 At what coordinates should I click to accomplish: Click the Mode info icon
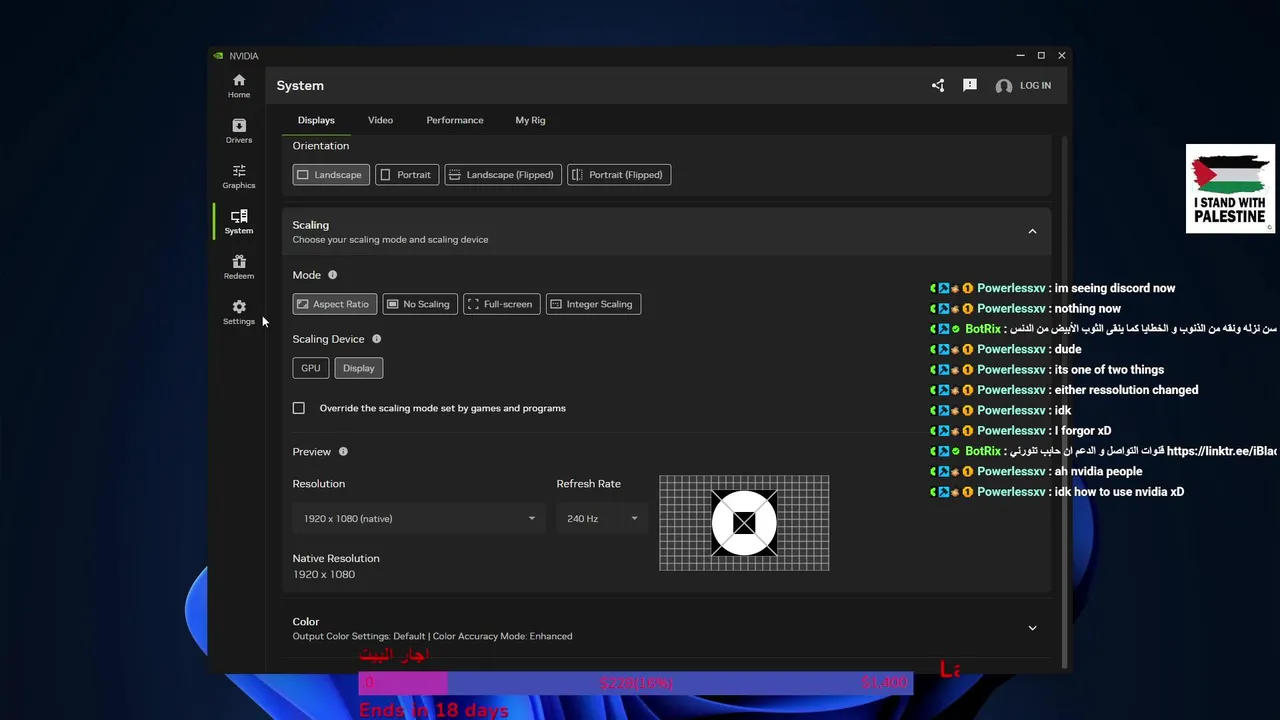333,275
